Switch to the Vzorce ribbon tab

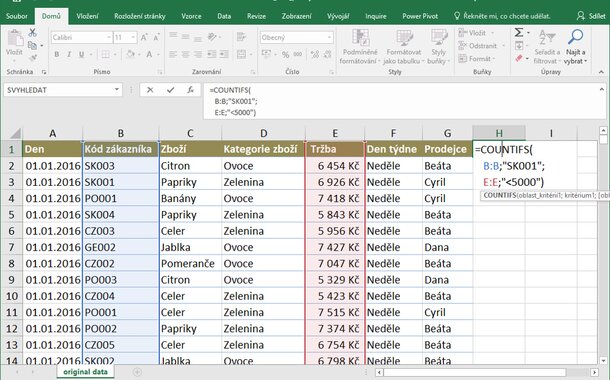point(191,16)
